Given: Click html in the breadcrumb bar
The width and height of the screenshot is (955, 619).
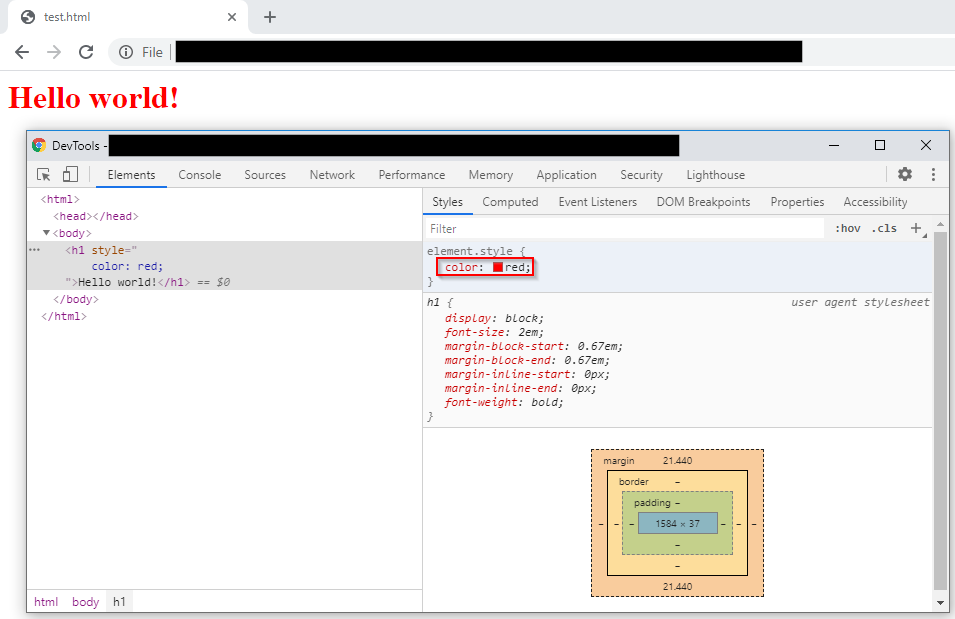Looking at the screenshot, I should click(46, 602).
